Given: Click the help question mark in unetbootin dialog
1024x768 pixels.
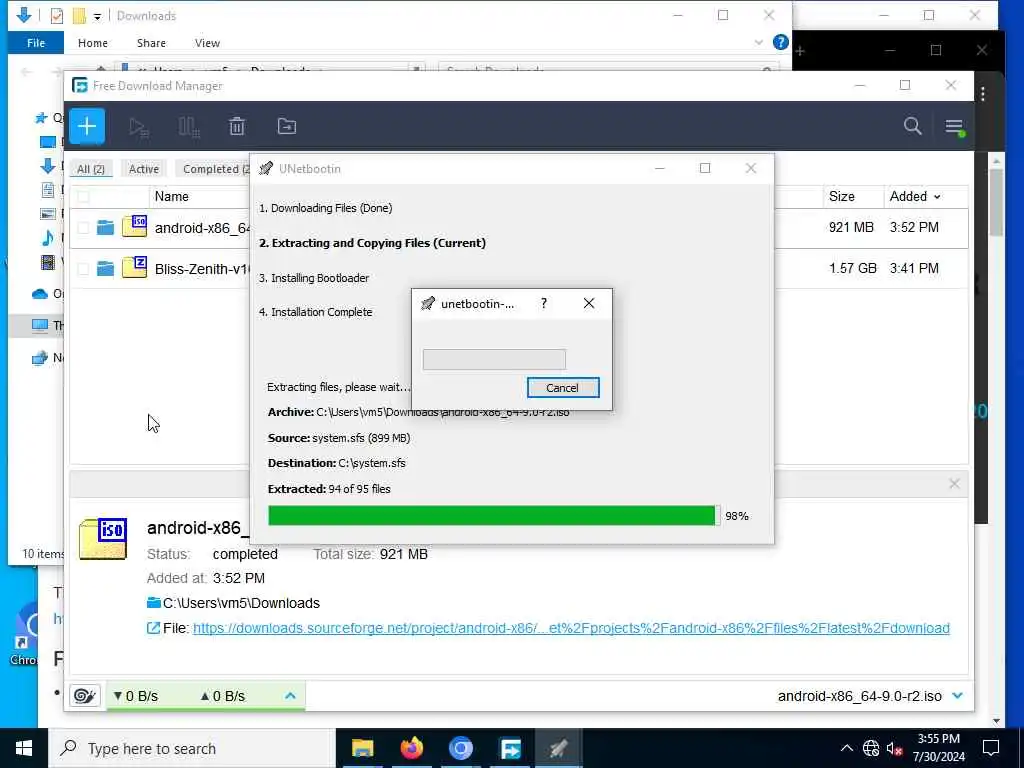Looking at the screenshot, I should pyautogui.click(x=544, y=304).
